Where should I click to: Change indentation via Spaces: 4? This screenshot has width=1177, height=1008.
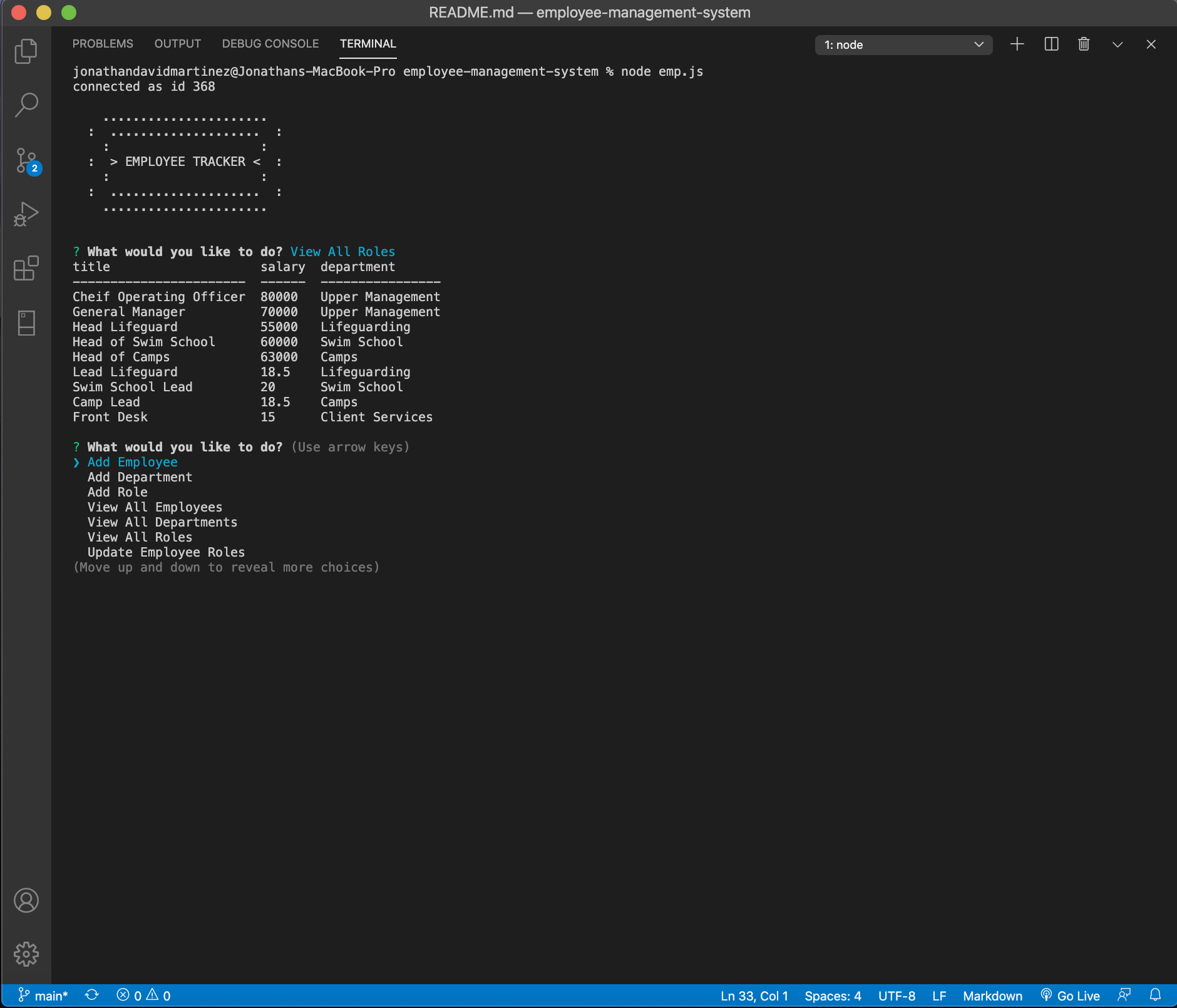tap(833, 995)
